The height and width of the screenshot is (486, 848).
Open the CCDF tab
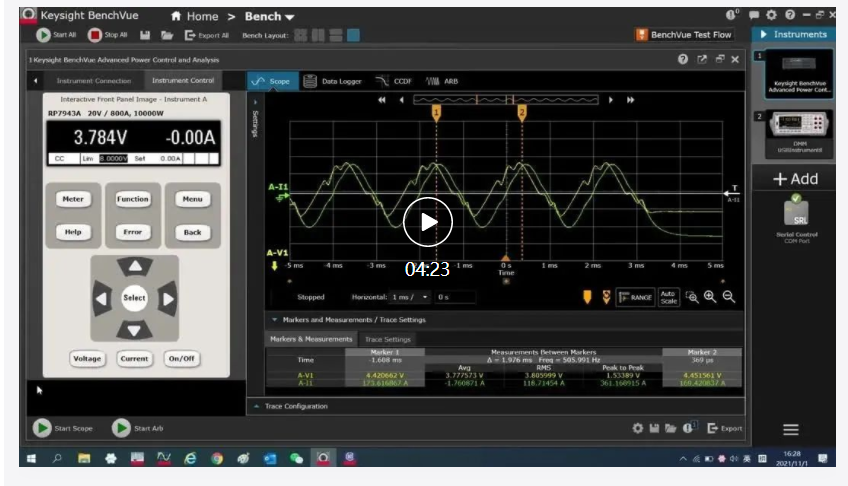pos(394,81)
